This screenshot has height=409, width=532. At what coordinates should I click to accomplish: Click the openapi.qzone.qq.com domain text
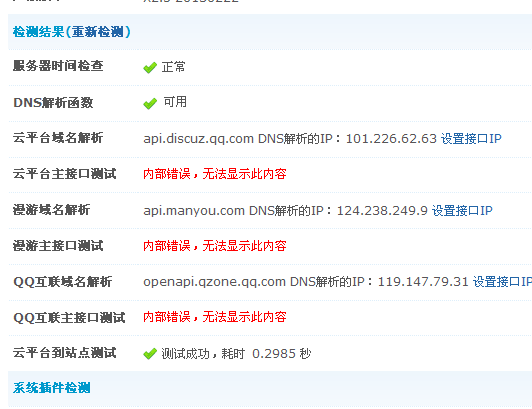pyautogui.click(x=214, y=282)
